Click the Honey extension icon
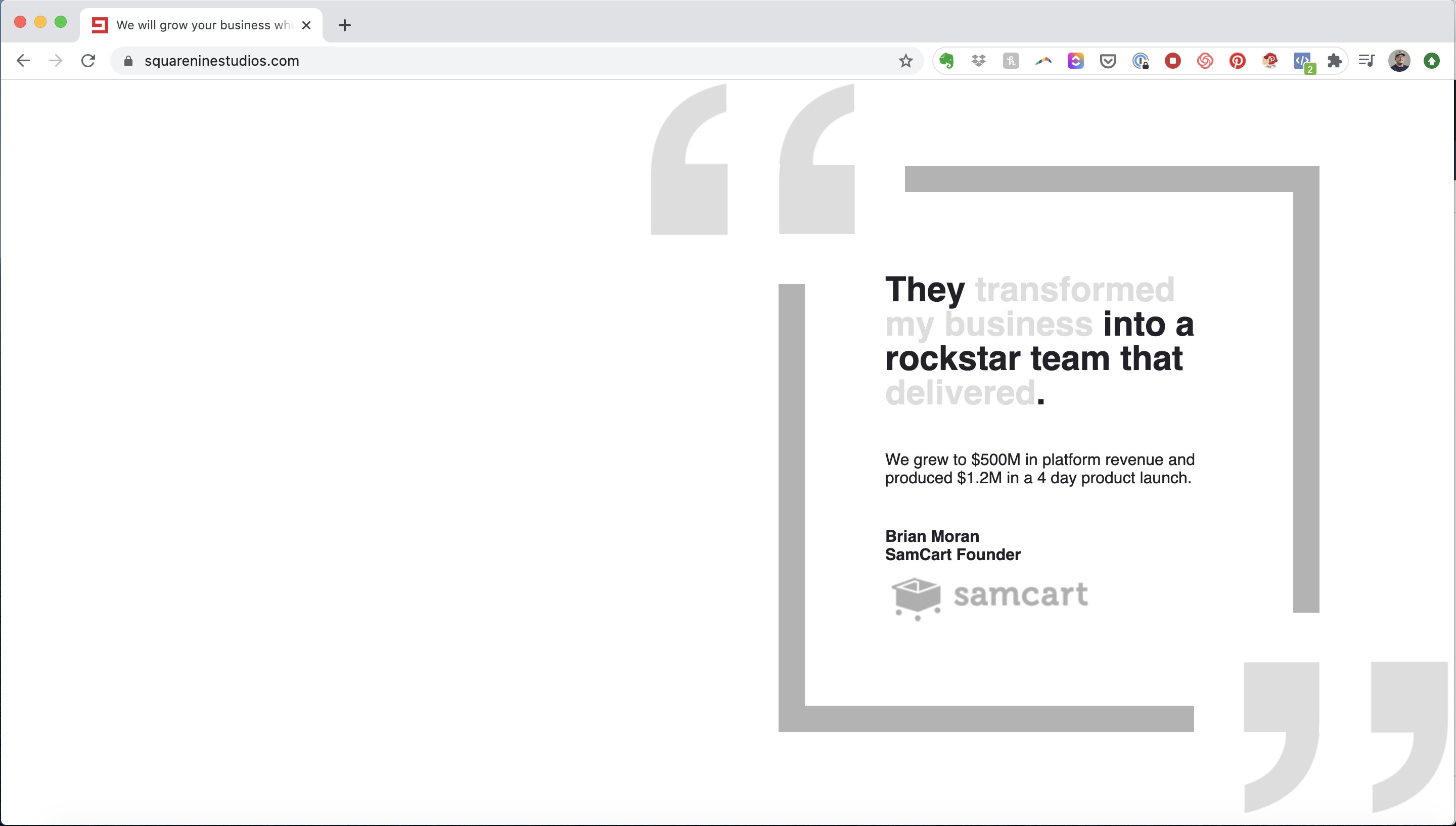 click(1011, 61)
